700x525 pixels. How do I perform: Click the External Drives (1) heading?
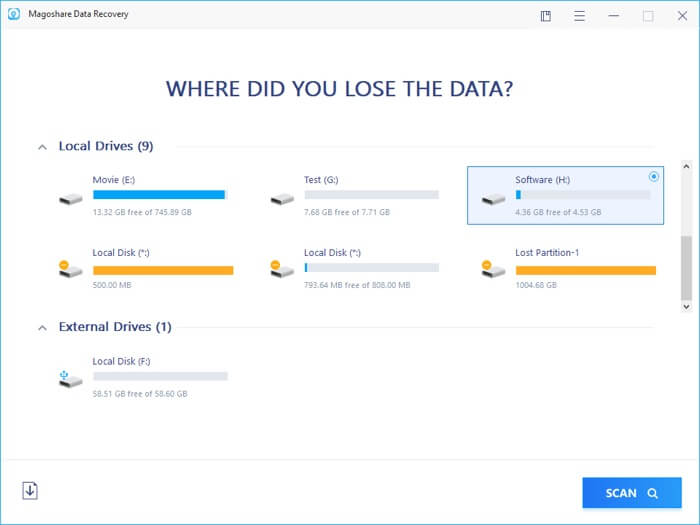[115, 327]
